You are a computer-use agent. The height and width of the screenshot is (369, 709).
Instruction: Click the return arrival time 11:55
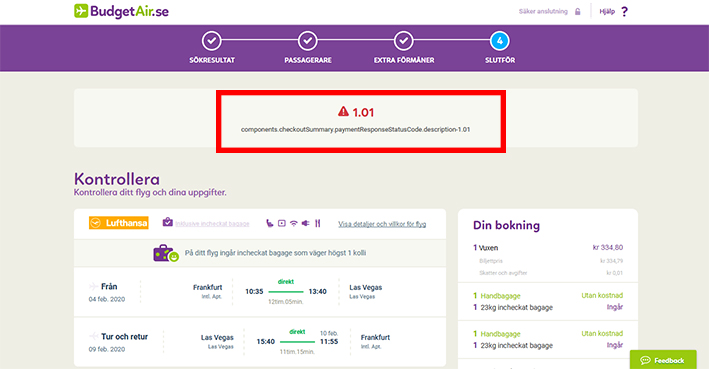click(x=329, y=341)
